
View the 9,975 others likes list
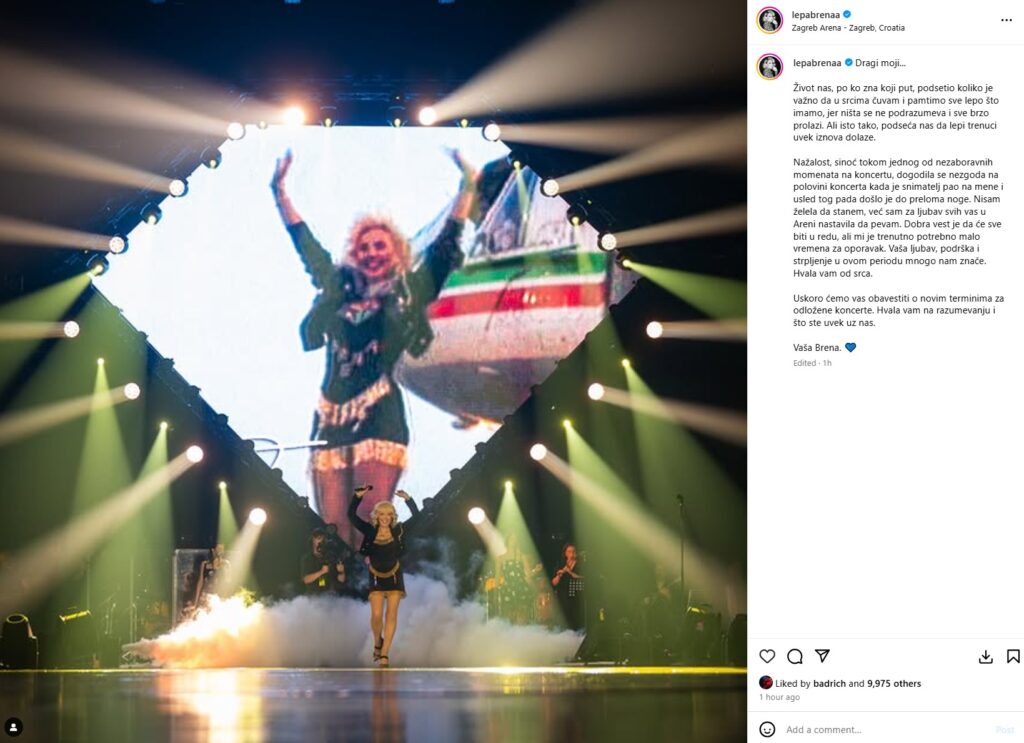pos(894,684)
